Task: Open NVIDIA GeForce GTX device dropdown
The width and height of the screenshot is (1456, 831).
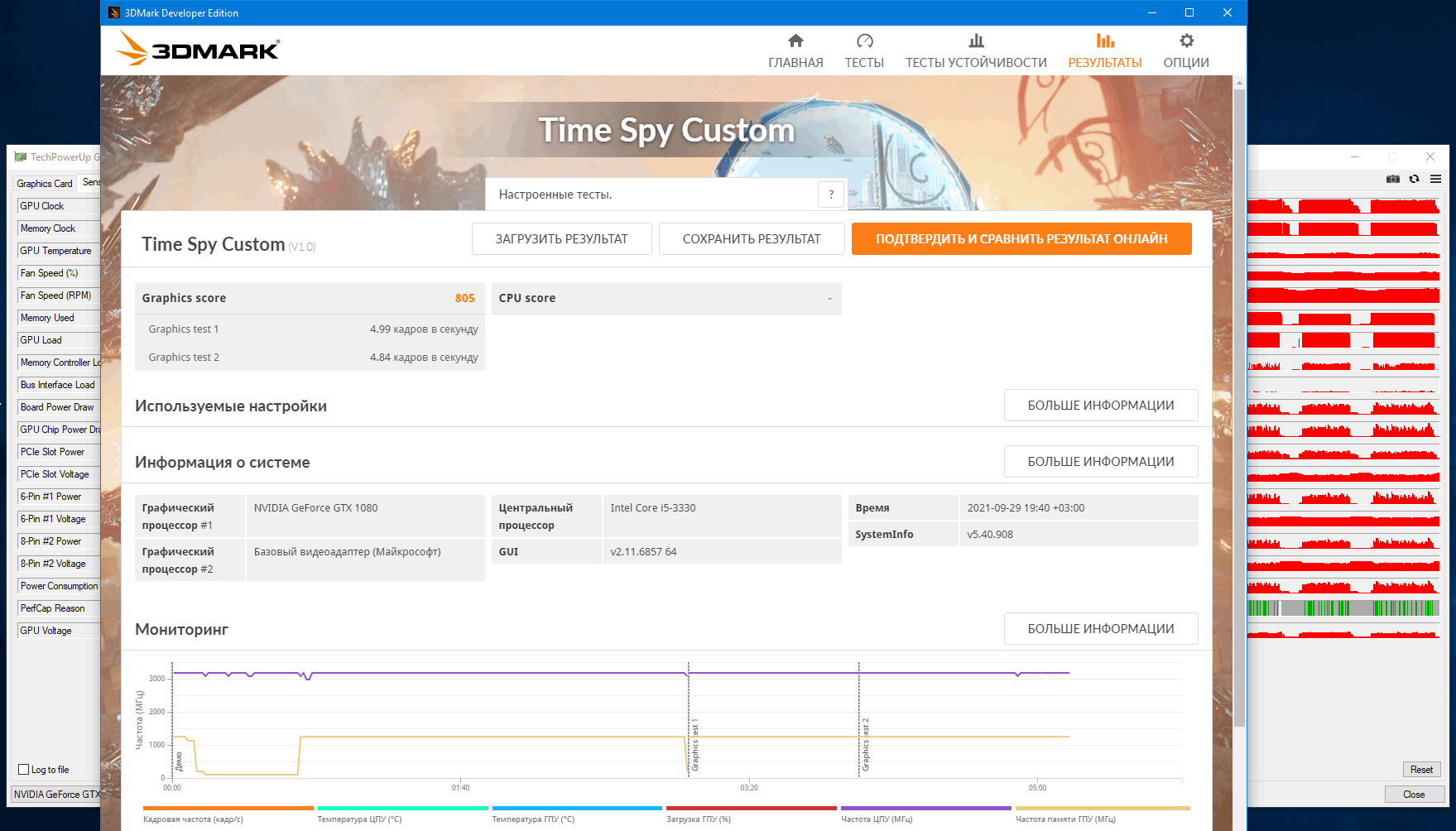Action: point(56,795)
